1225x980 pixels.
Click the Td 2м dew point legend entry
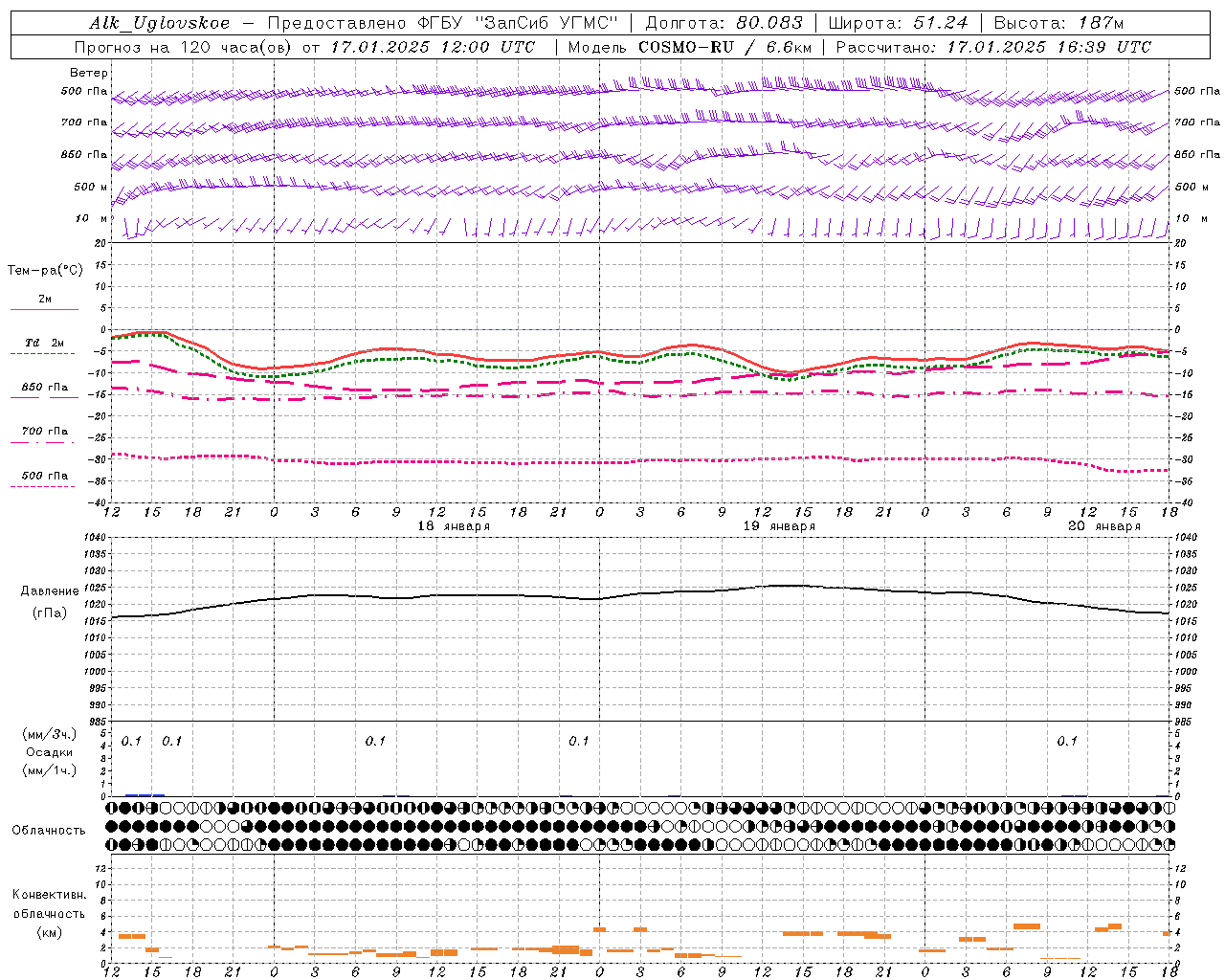click(45, 343)
